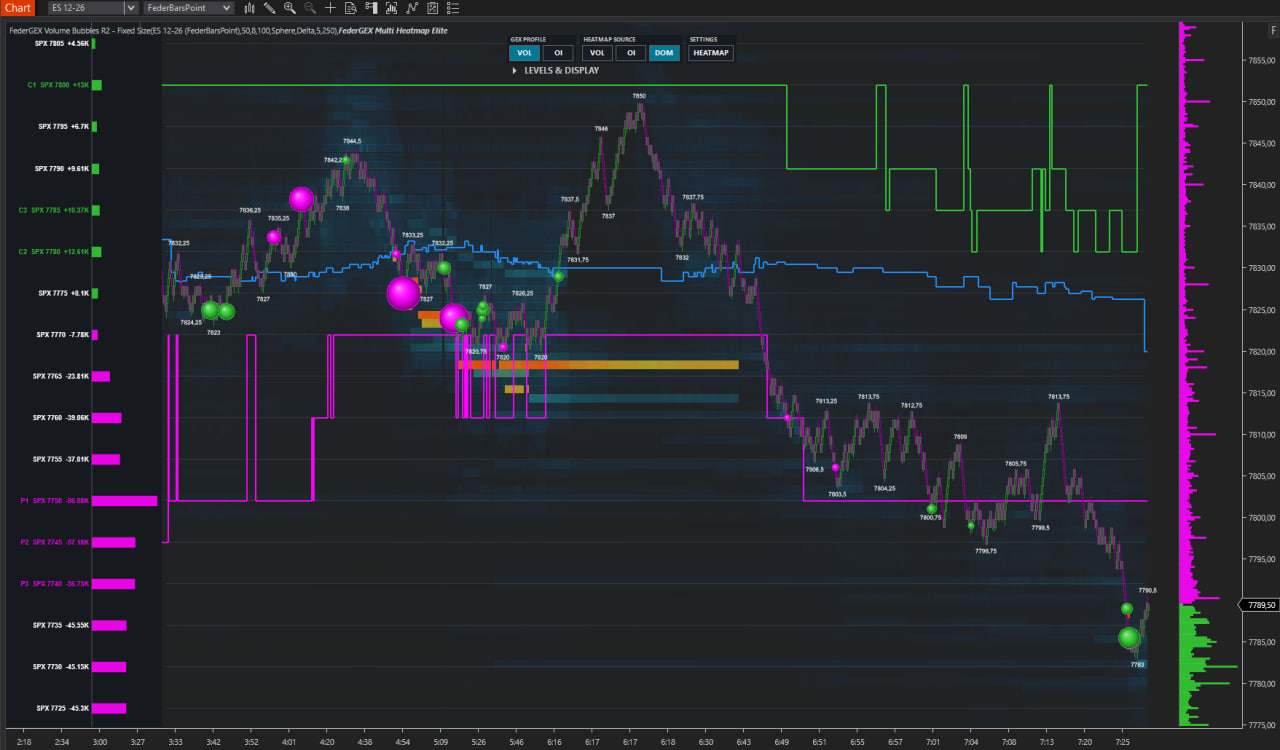Screen dimensions: 1280x750
Task: Click the zoom in magnifier icon
Action: coord(289,8)
